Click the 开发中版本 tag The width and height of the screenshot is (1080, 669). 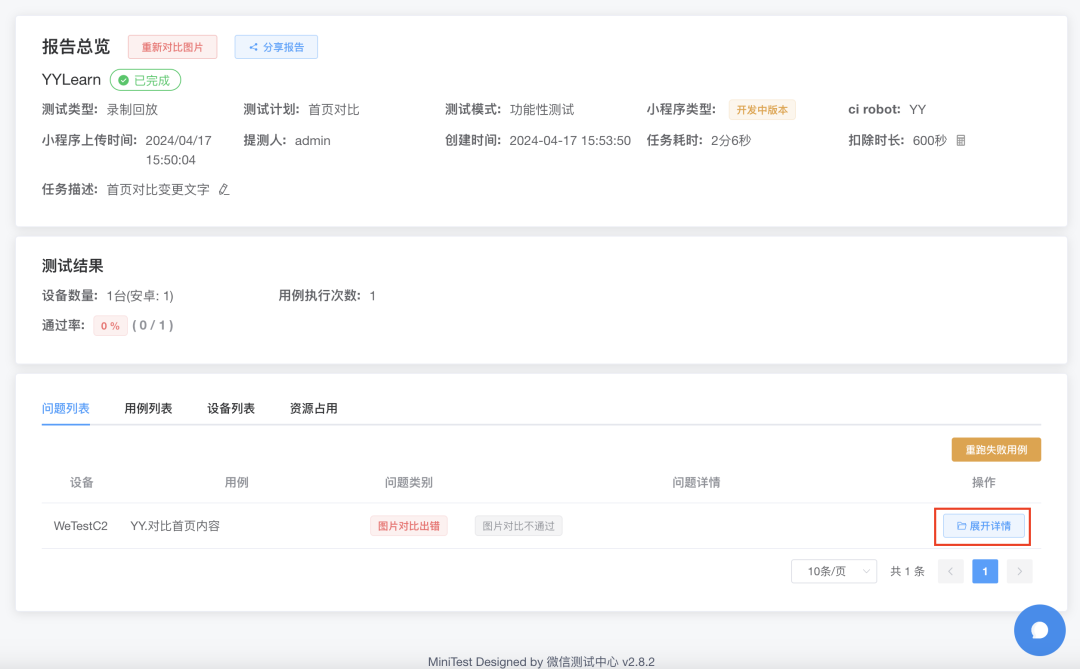click(762, 110)
